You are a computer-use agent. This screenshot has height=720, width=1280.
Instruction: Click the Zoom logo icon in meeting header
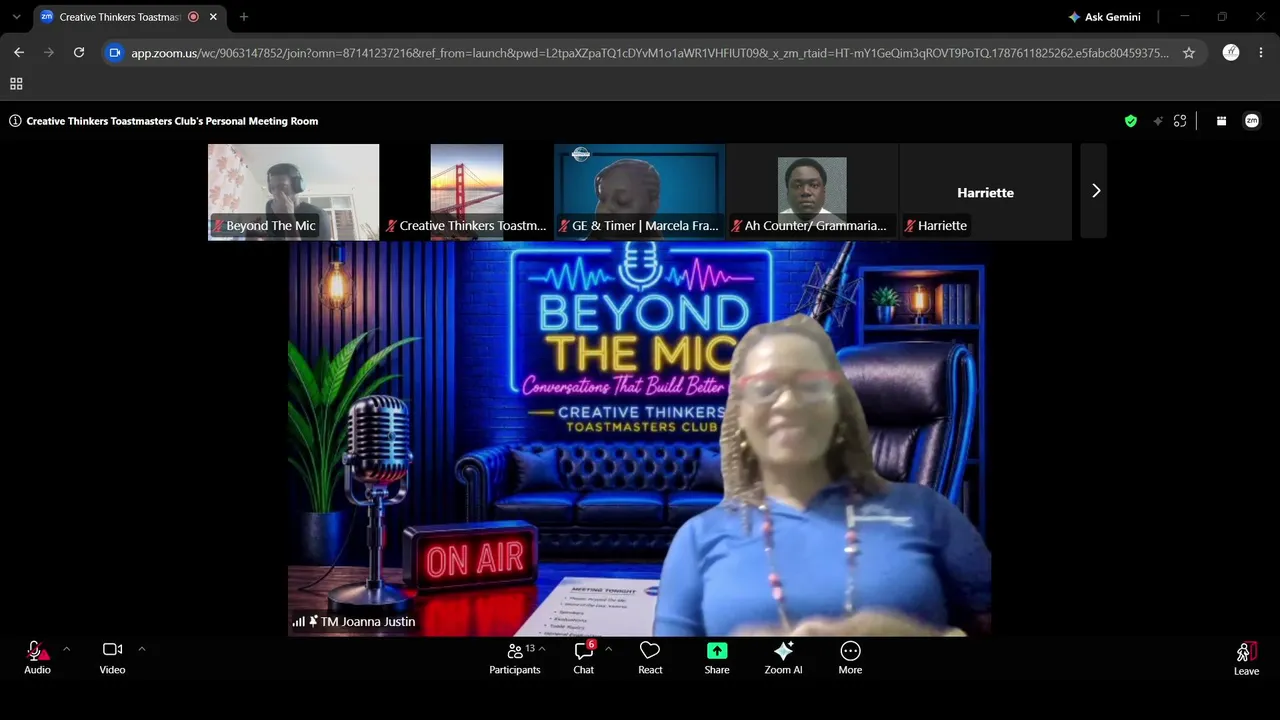coord(1252,121)
